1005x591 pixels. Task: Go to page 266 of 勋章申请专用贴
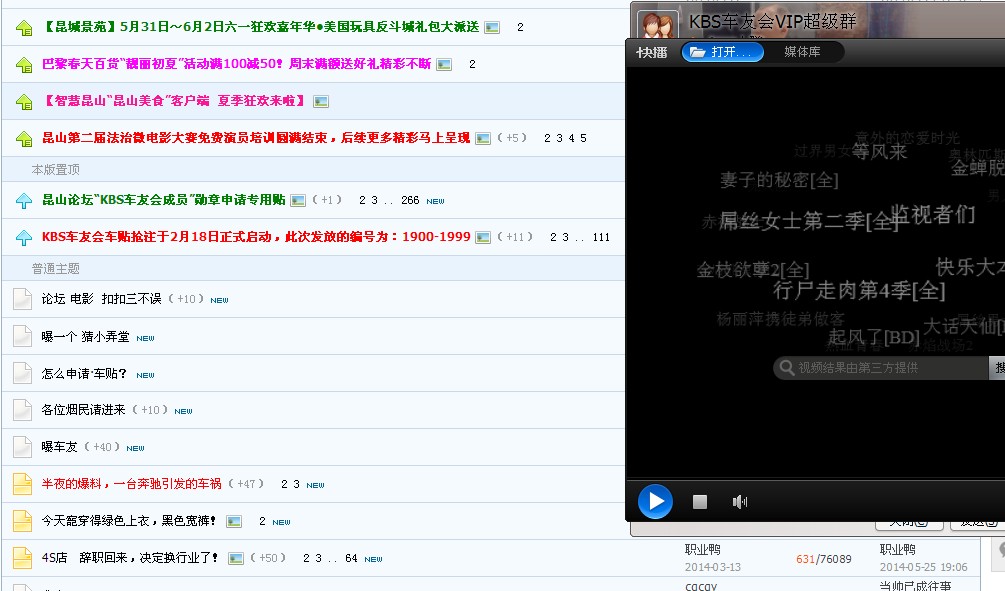[410, 201]
